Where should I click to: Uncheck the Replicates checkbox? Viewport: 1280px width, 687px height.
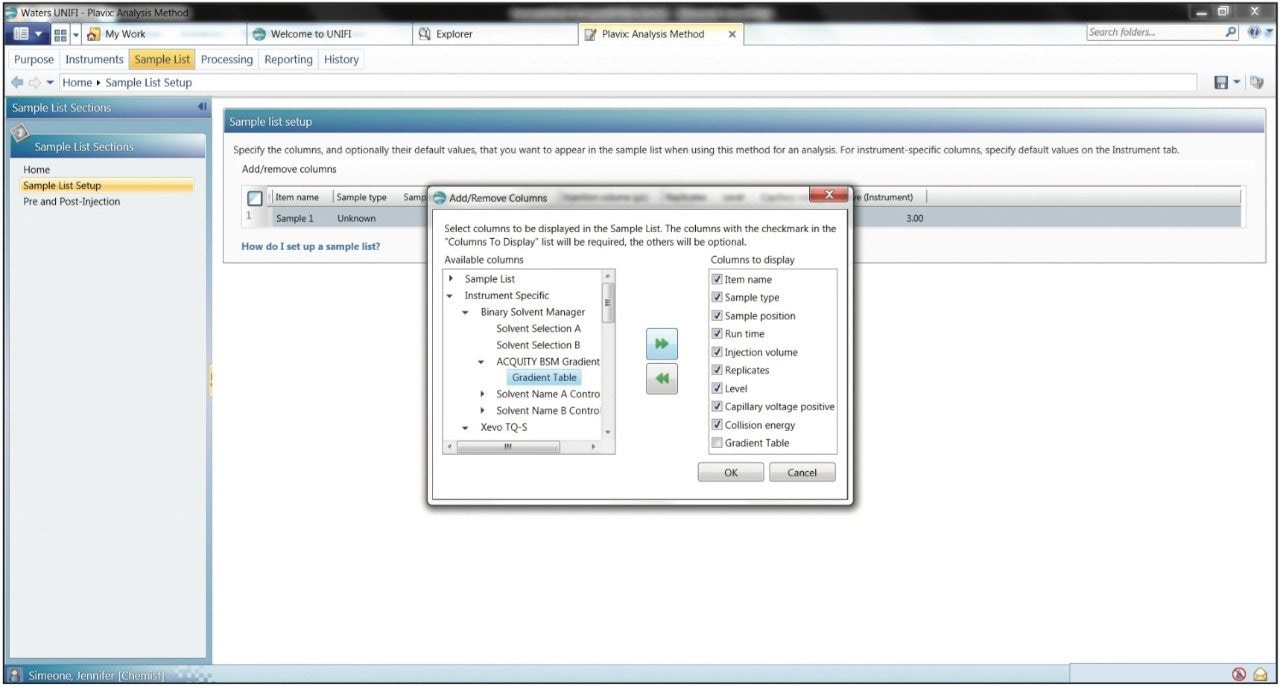717,370
